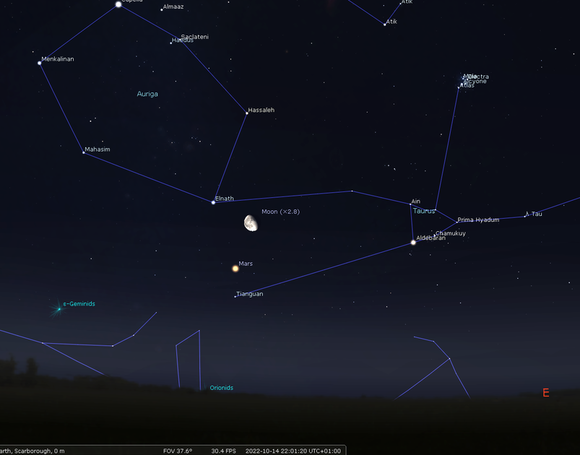Select the star Elnath
This screenshot has width=580, height=455.
213,202
